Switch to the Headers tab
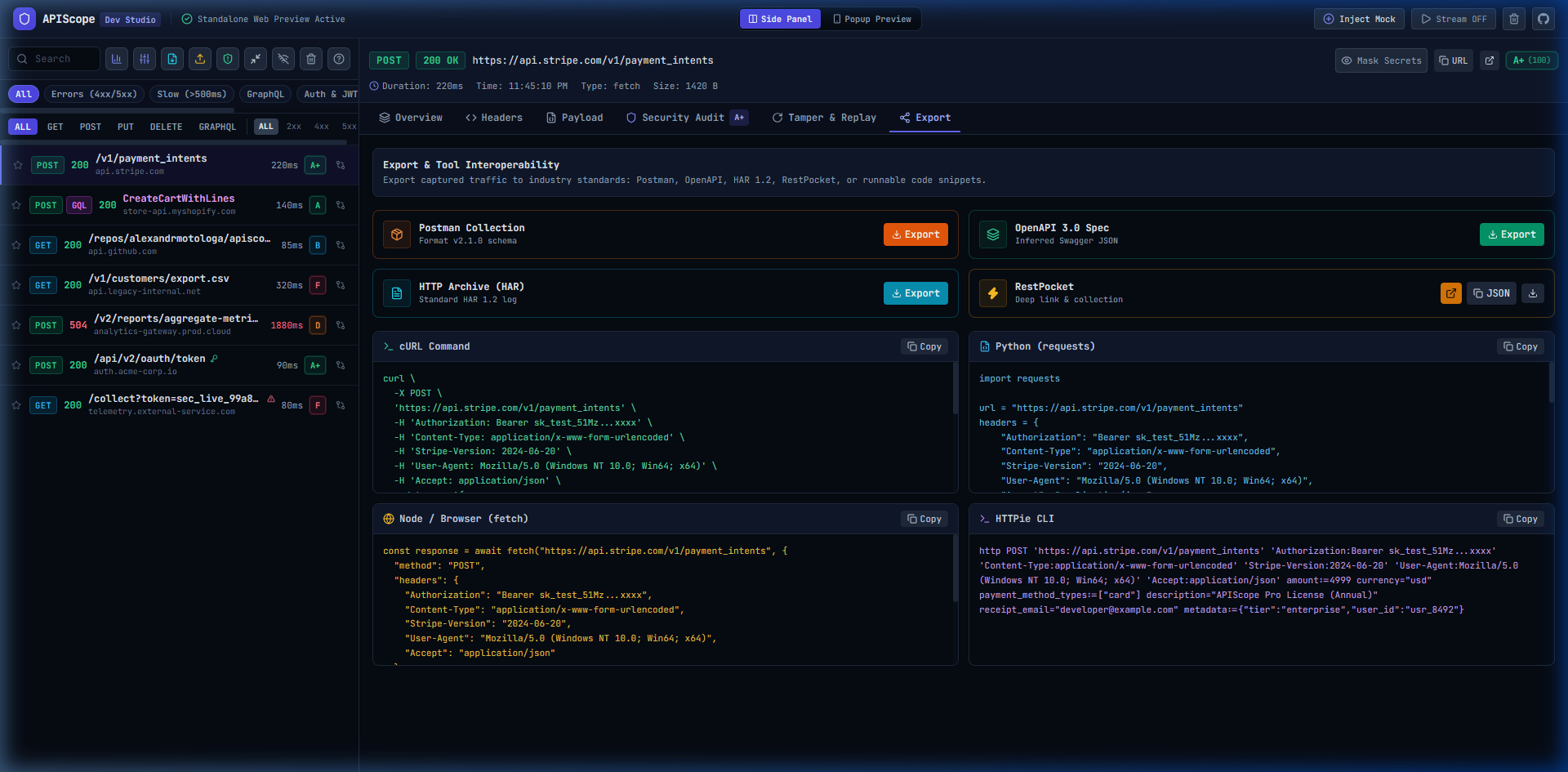This screenshot has width=1568, height=772. (x=494, y=118)
